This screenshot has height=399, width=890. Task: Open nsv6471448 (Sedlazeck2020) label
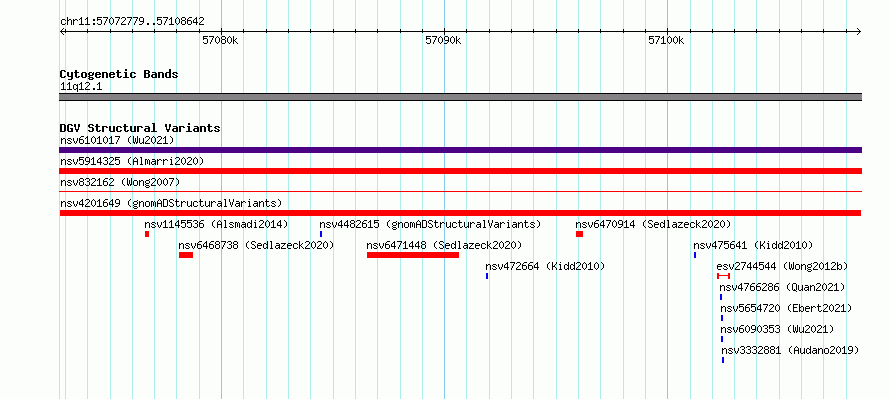tap(444, 245)
